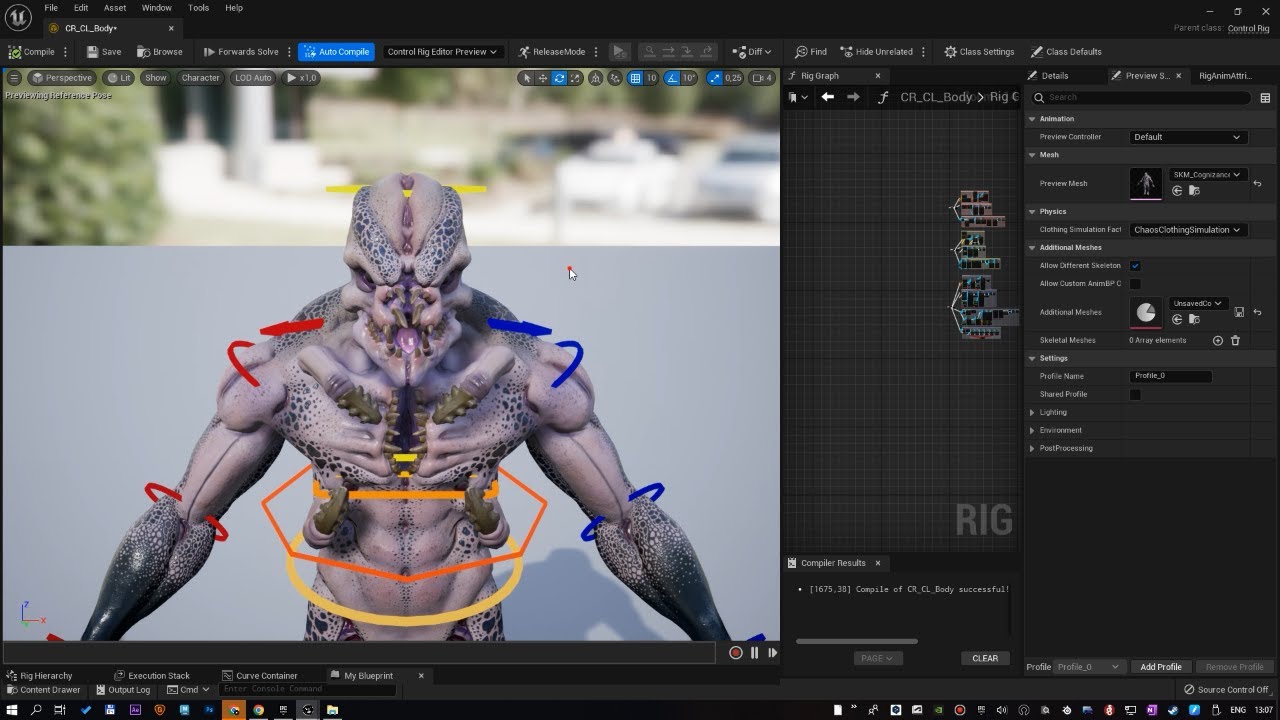Viewport: 1280px width, 720px height.
Task: Add a Skeletal Meshes array element
Action: [1218, 340]
